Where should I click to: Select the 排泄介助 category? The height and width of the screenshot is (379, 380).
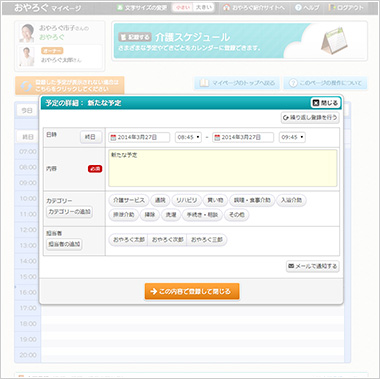click(123, 215)
